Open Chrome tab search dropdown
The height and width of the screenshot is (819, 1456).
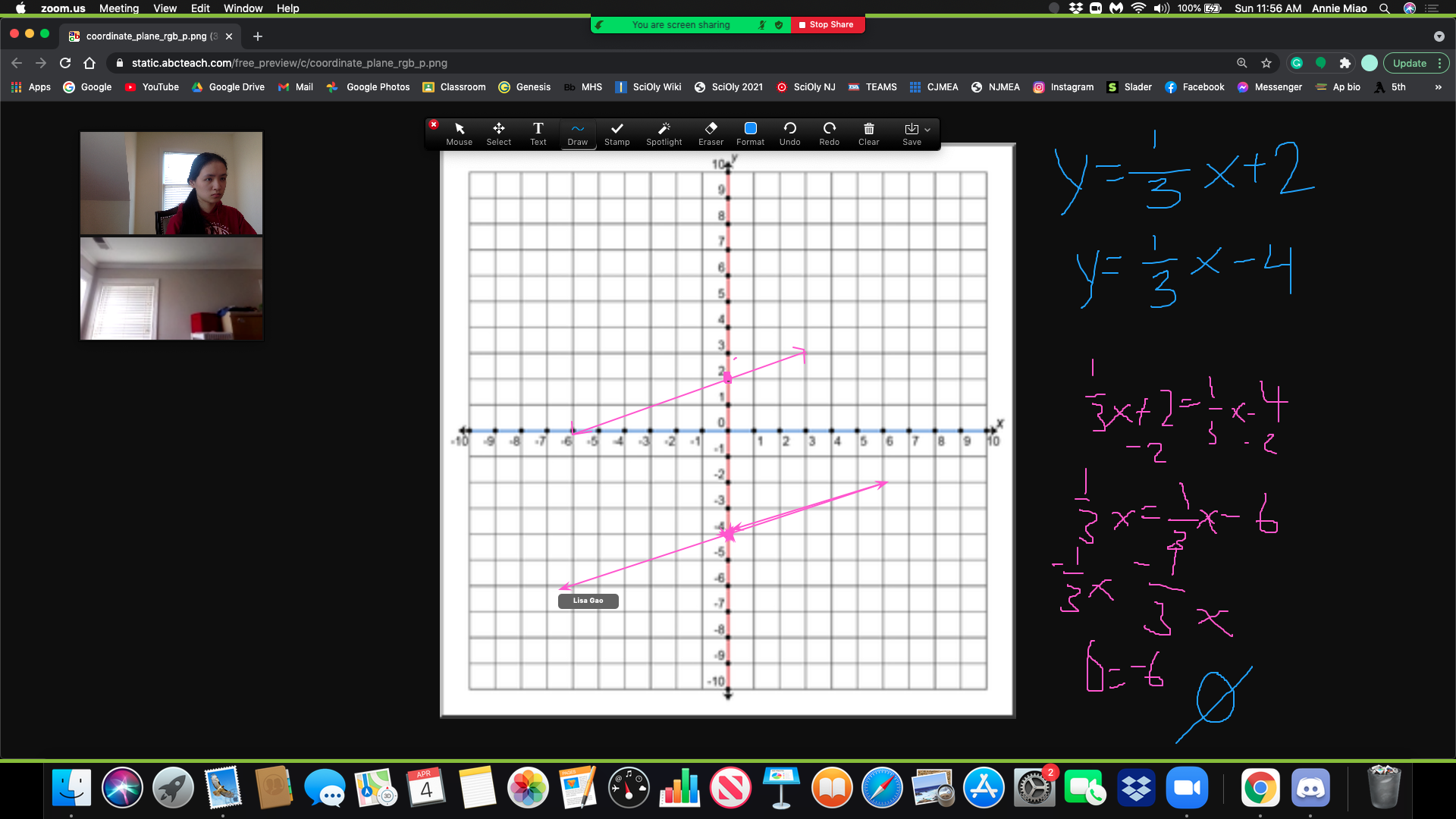[1439, 36]
